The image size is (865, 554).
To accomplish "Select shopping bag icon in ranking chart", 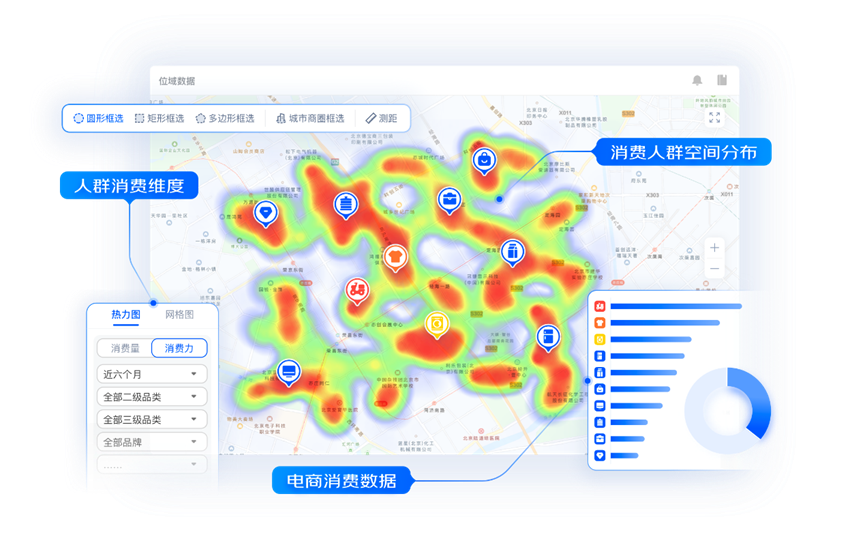I will coord(600,389).
